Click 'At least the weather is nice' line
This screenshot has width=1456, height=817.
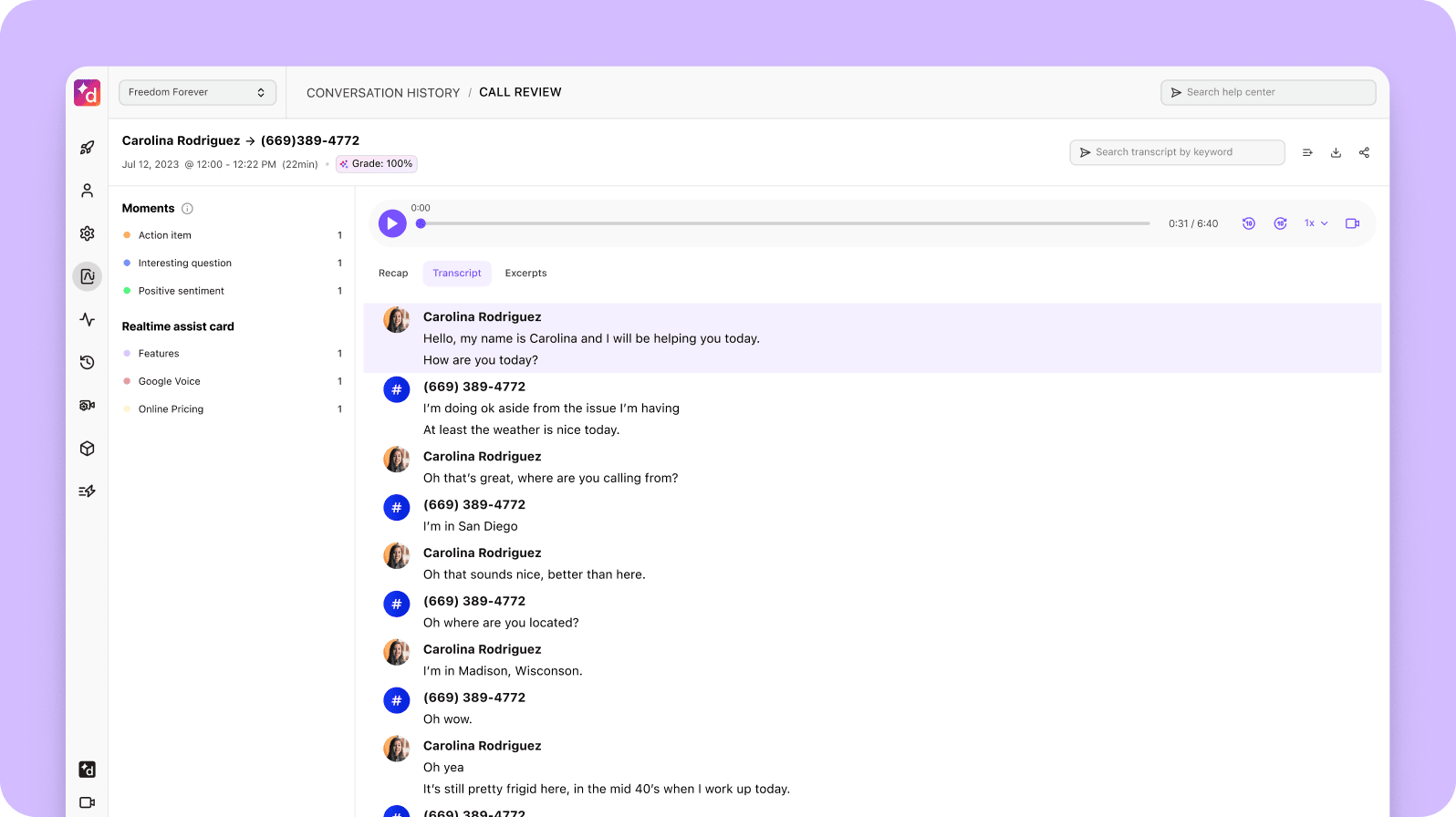pyautogui.click(x=521, y=430)
